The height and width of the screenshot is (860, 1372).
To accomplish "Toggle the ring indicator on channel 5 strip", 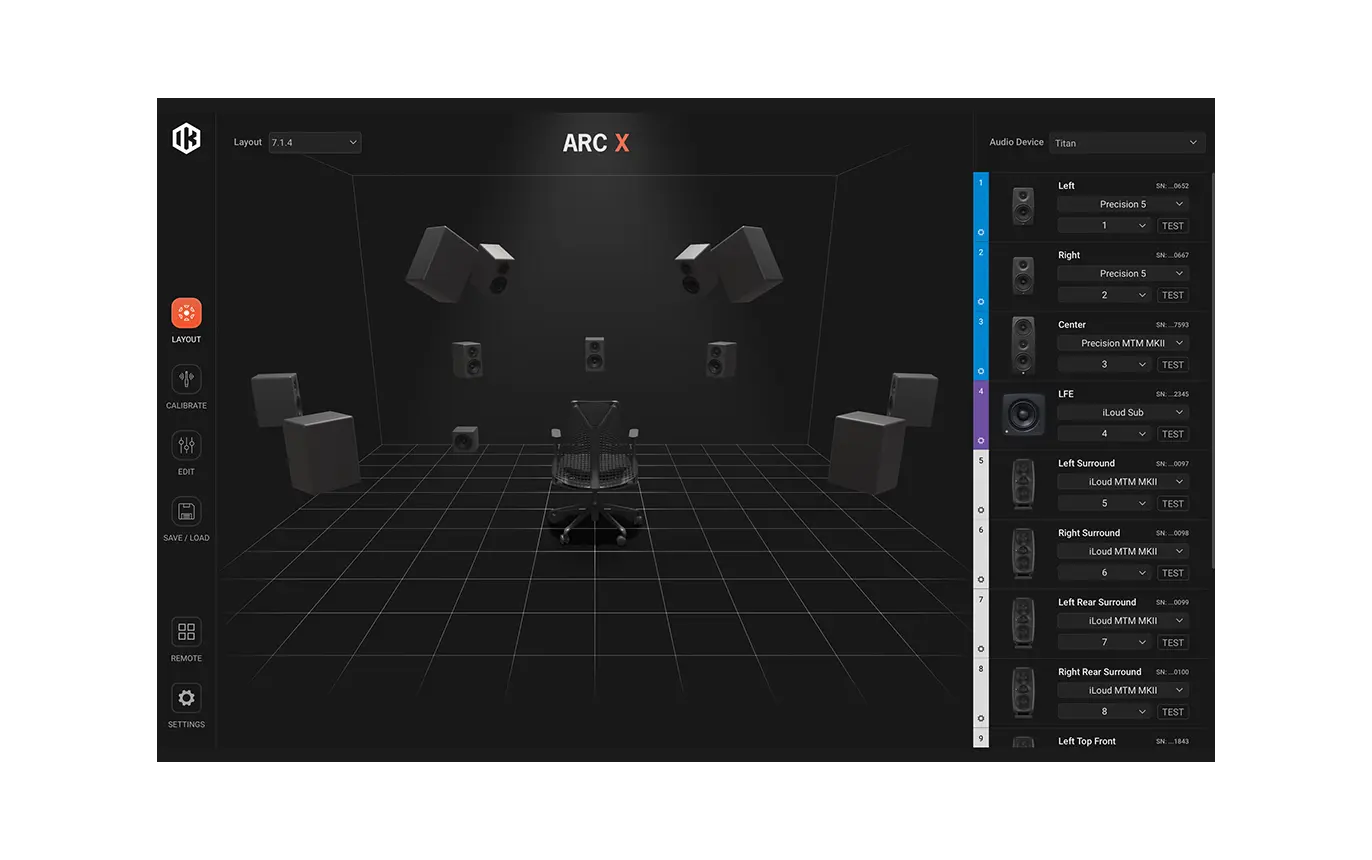I will point(981,509).
